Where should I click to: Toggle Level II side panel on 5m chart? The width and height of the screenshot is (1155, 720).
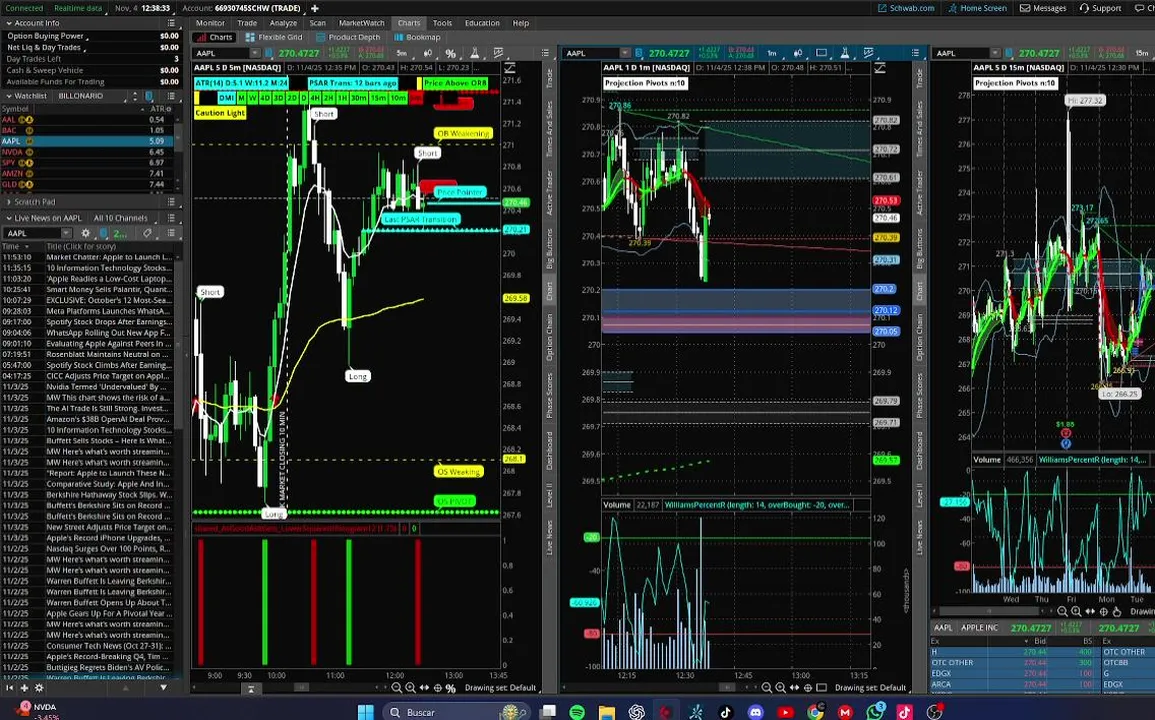550,495
